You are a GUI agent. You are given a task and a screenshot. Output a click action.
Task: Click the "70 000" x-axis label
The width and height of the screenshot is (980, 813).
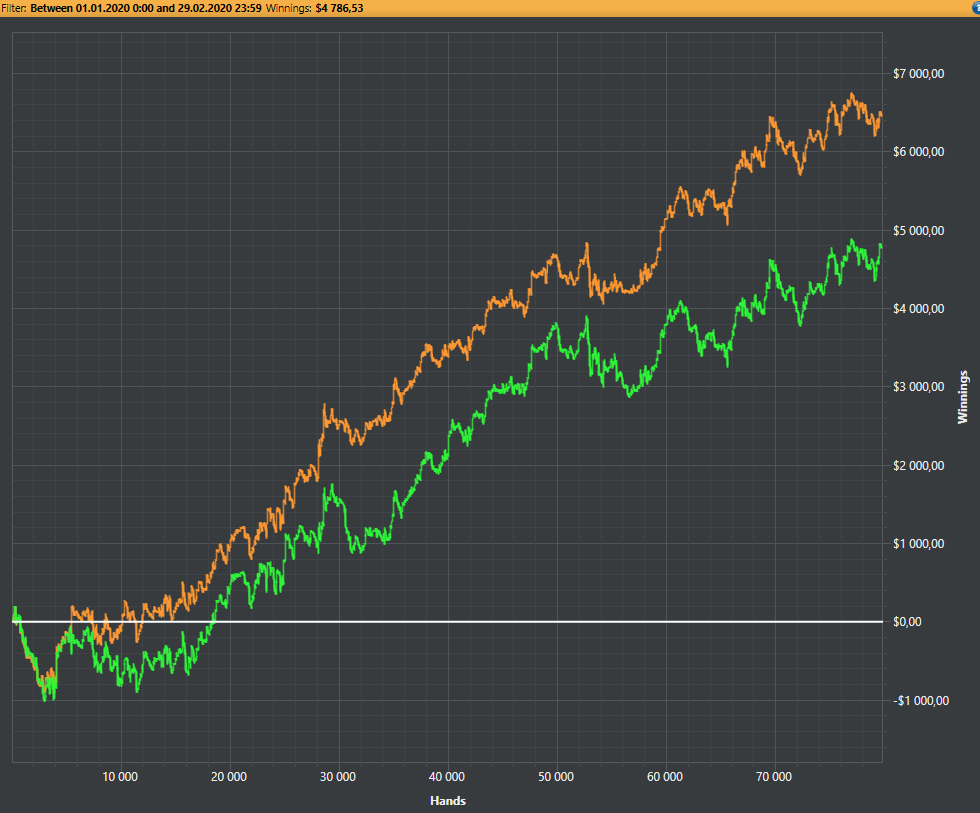tap(774, 777)
